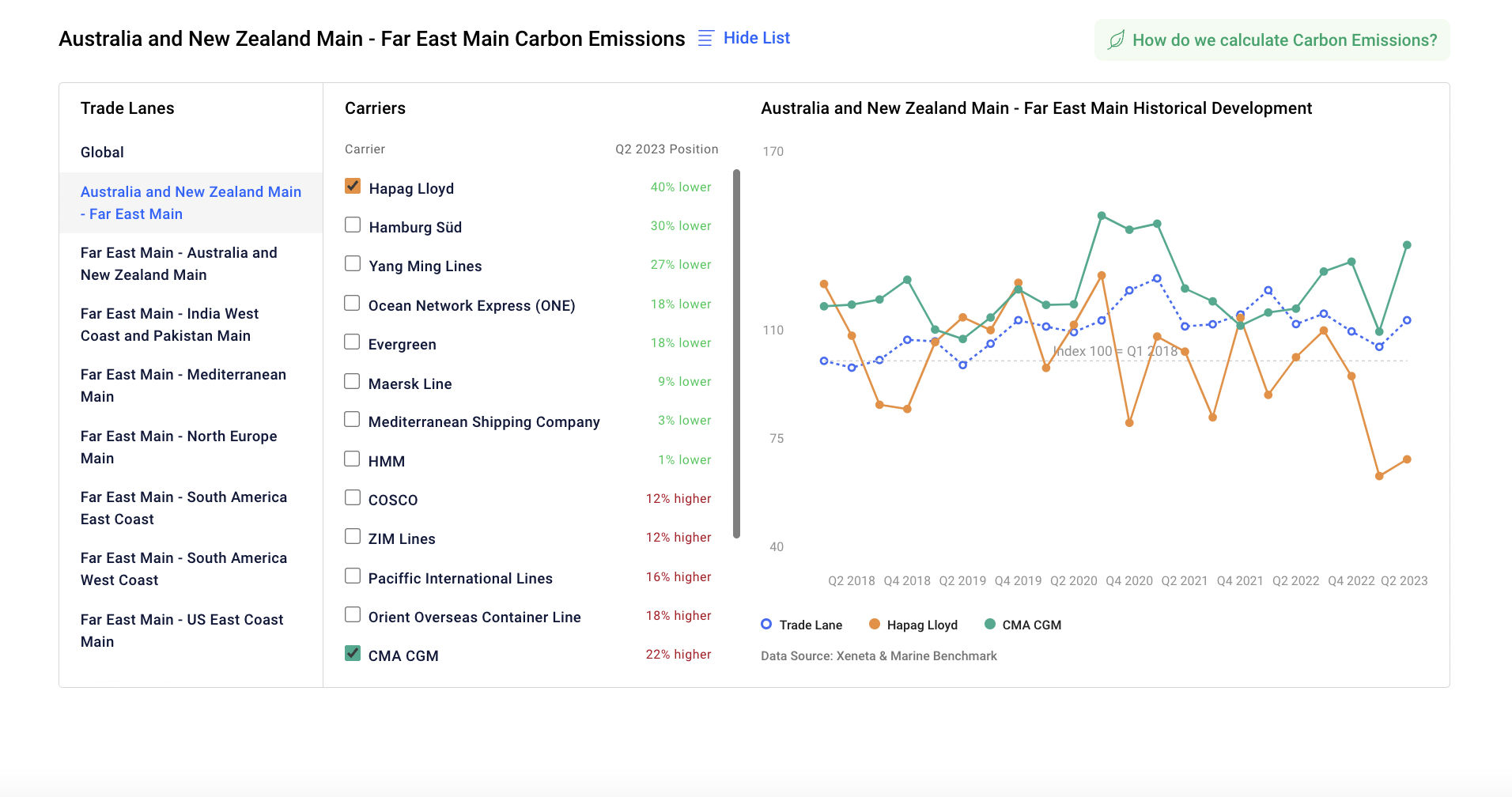Image resolution: width=1512 pixels, height=797 pixels.
Task: Click the leaf icon for carbon calculation
Action: click(x=1116, y=40)
